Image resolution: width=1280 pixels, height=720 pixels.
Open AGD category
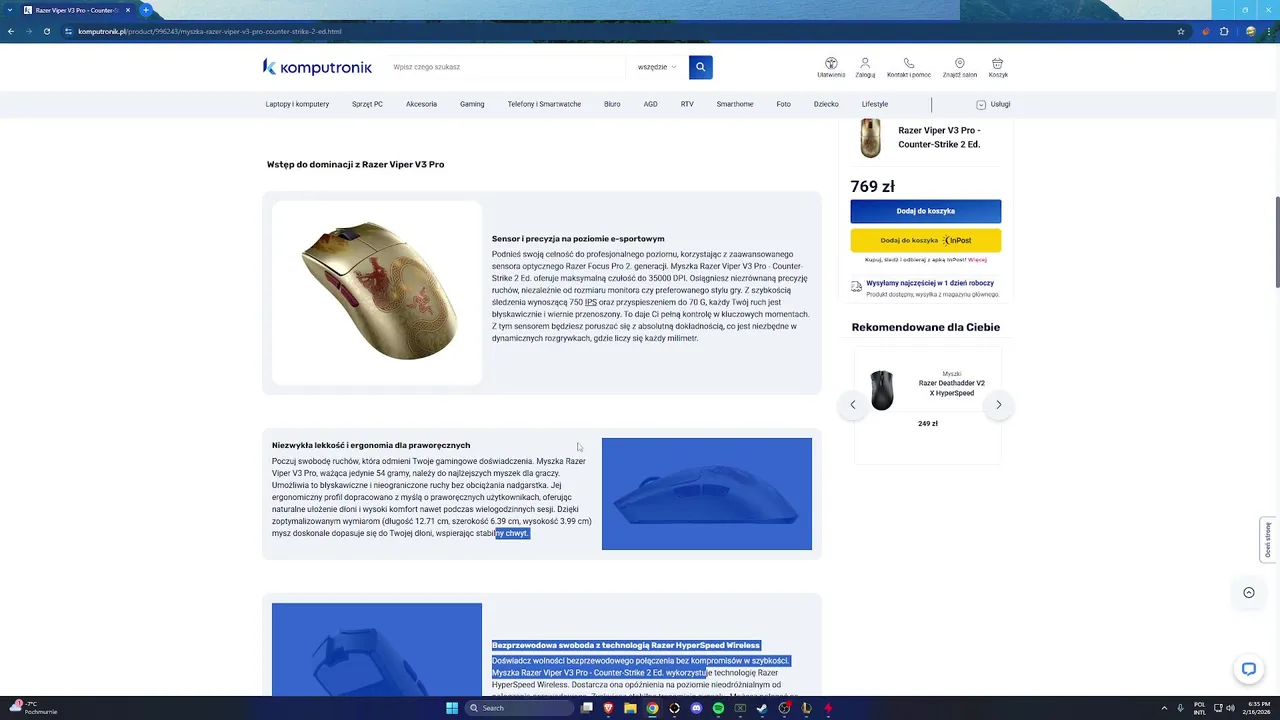[x=651, y=104]
